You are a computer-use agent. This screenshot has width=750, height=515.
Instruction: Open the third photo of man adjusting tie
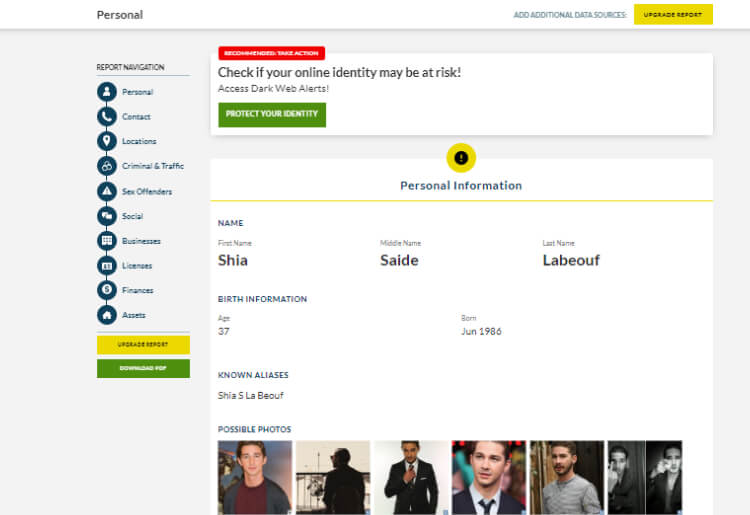point(411,477)
